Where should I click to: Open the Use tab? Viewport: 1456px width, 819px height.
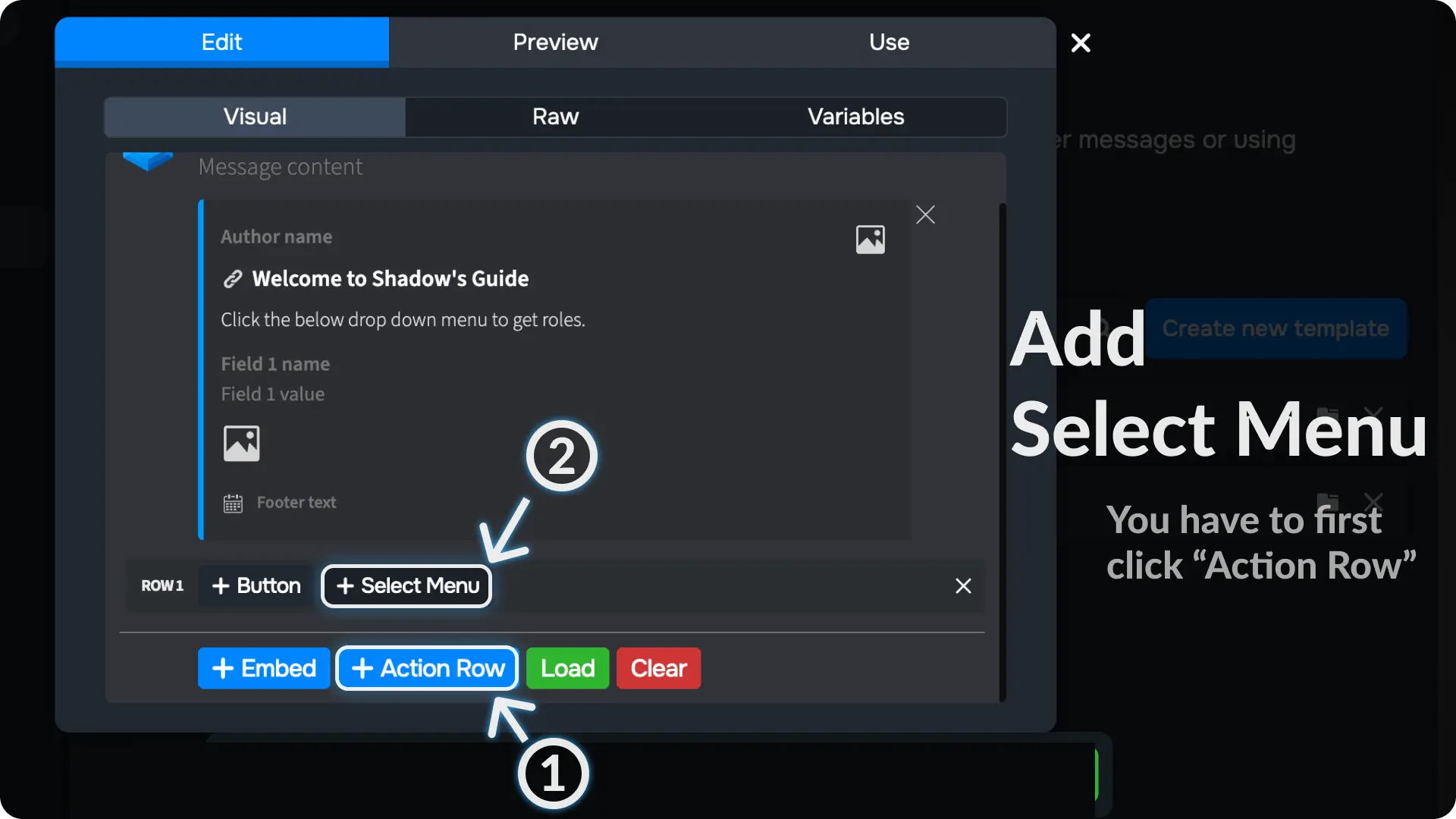click(x=889, y=42)
